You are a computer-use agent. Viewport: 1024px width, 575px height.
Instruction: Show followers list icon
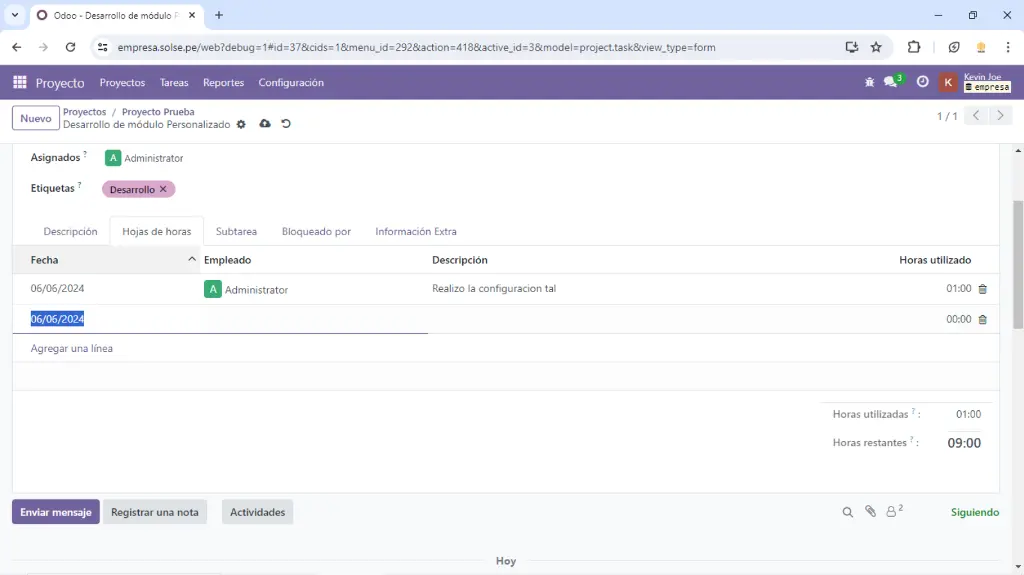coord(893,512)
